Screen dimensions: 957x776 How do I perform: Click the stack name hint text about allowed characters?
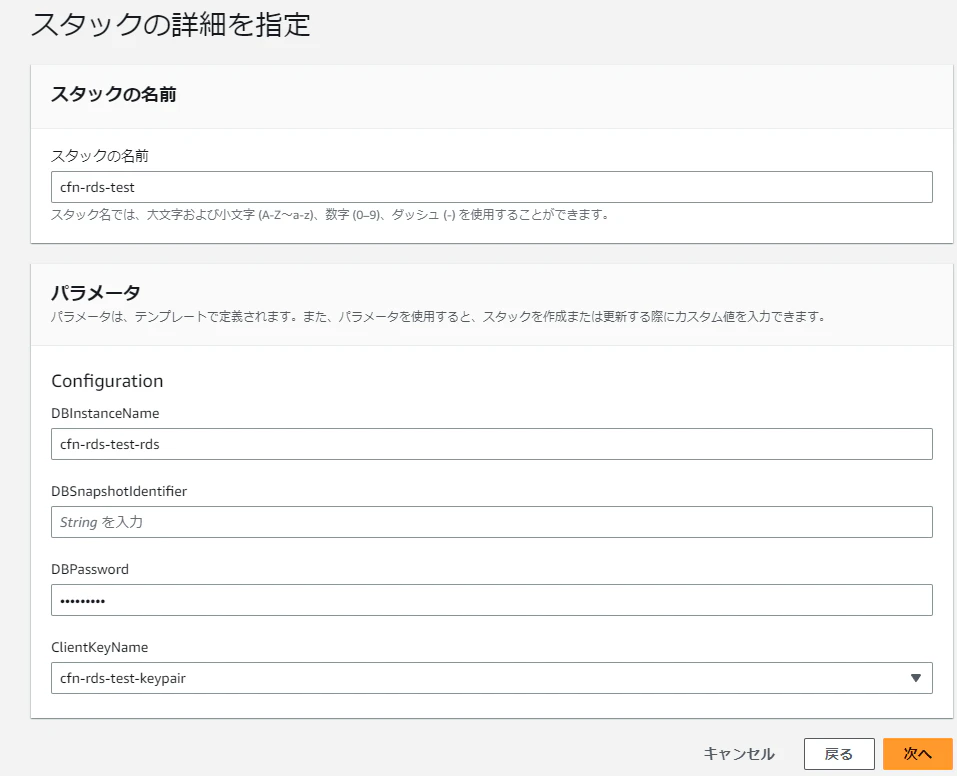[330, 215]
